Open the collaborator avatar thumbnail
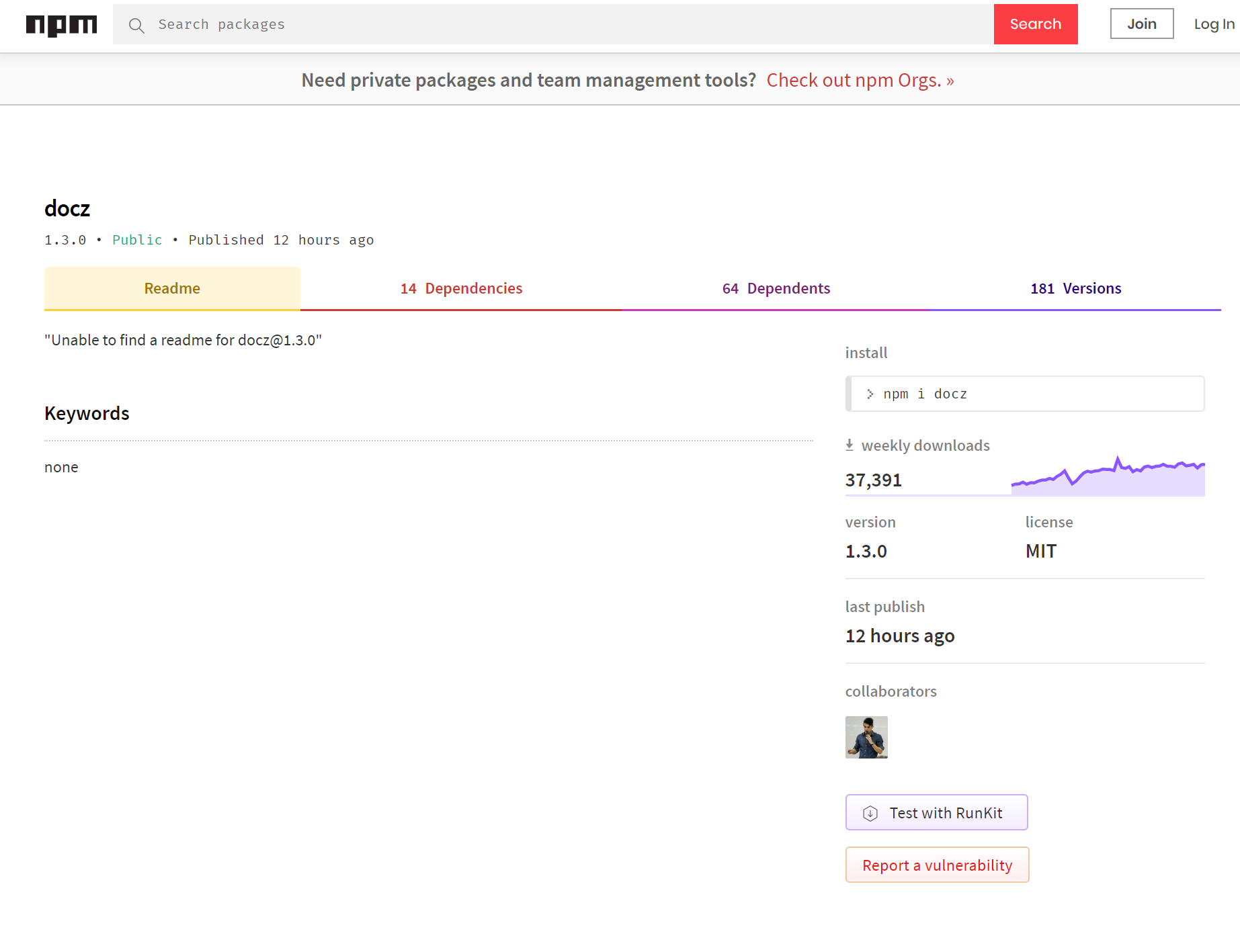 click(x=866, y=737)
